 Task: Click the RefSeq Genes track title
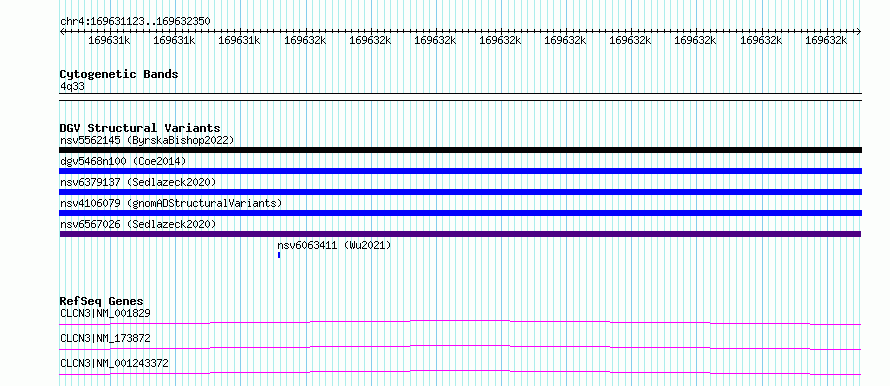coord(102,301)
